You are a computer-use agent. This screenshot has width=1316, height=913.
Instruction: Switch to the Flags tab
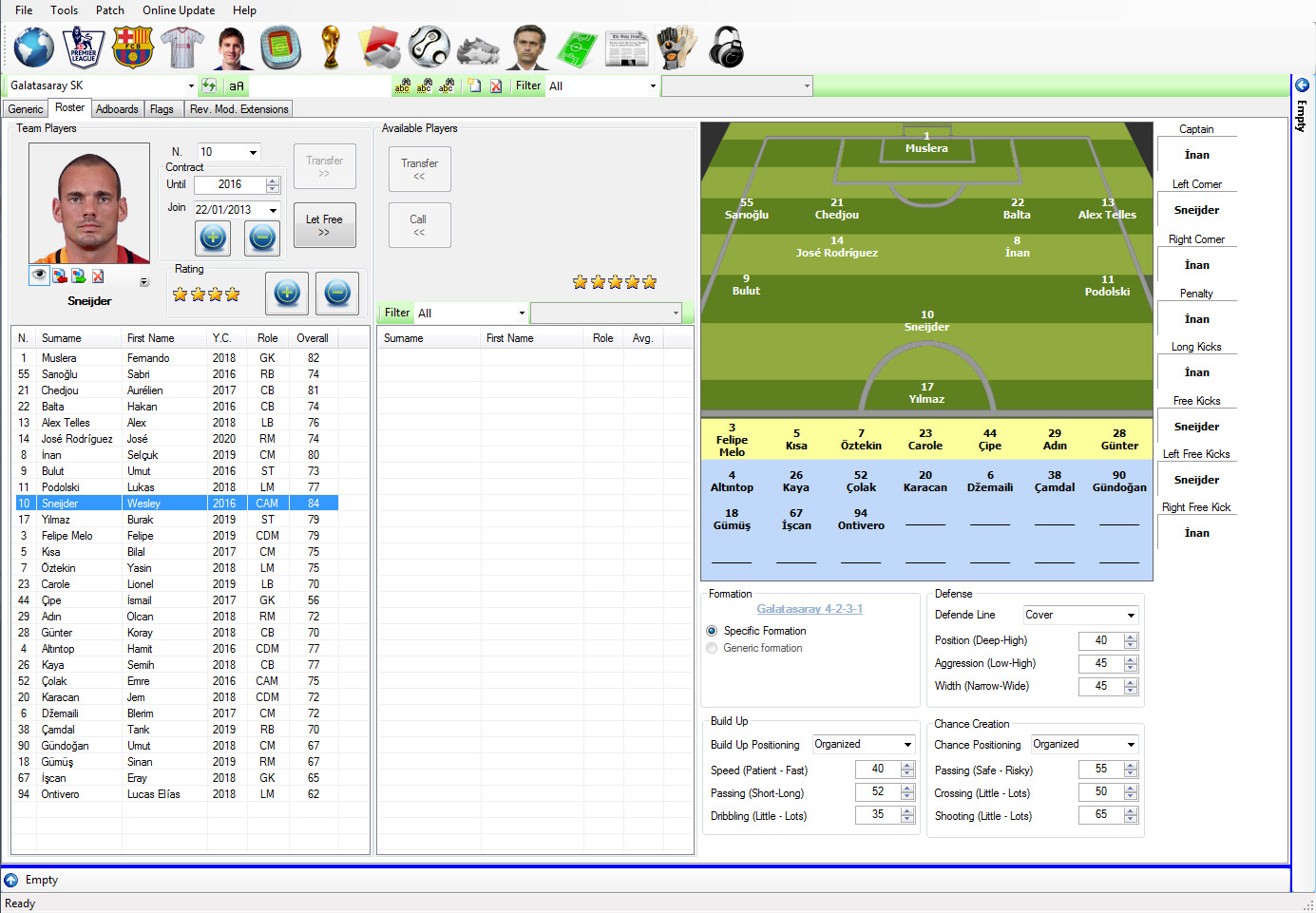pyautogui.click(x=162, y=109)
